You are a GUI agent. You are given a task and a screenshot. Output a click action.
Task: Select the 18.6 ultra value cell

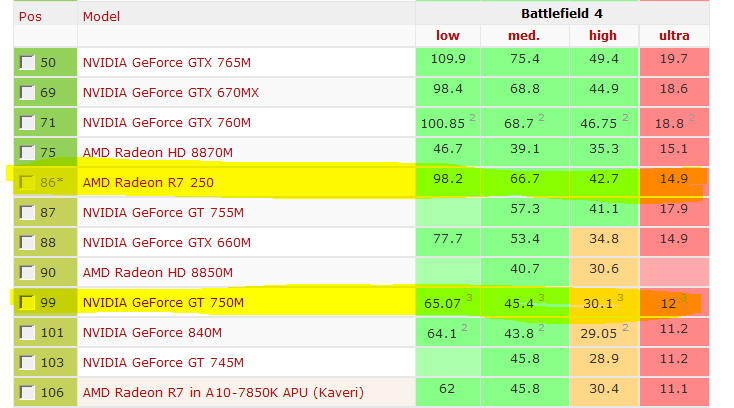tap(674, 92)
